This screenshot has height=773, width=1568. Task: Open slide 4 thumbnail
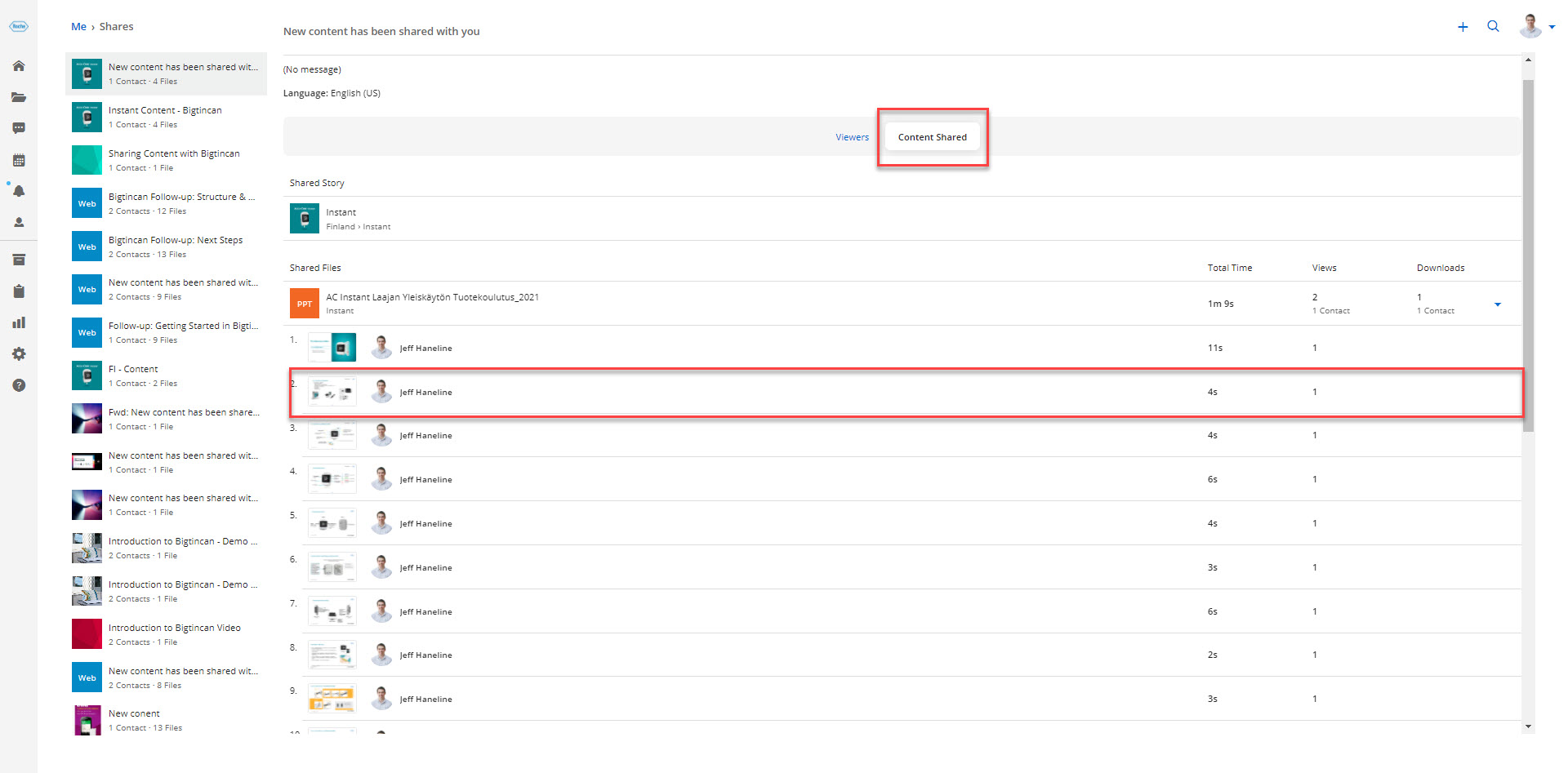tap(332, 479)
